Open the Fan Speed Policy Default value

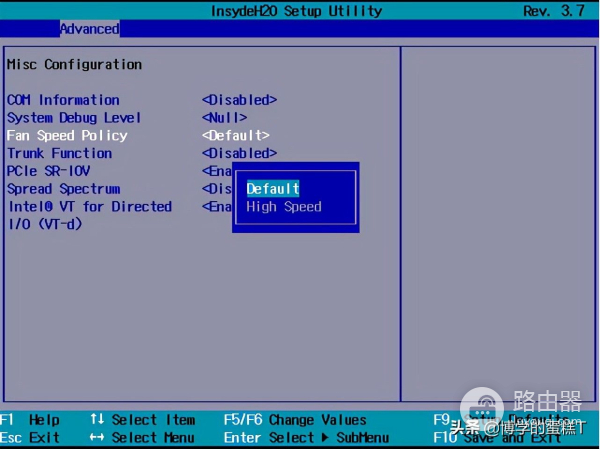click(x=236, y=135)
